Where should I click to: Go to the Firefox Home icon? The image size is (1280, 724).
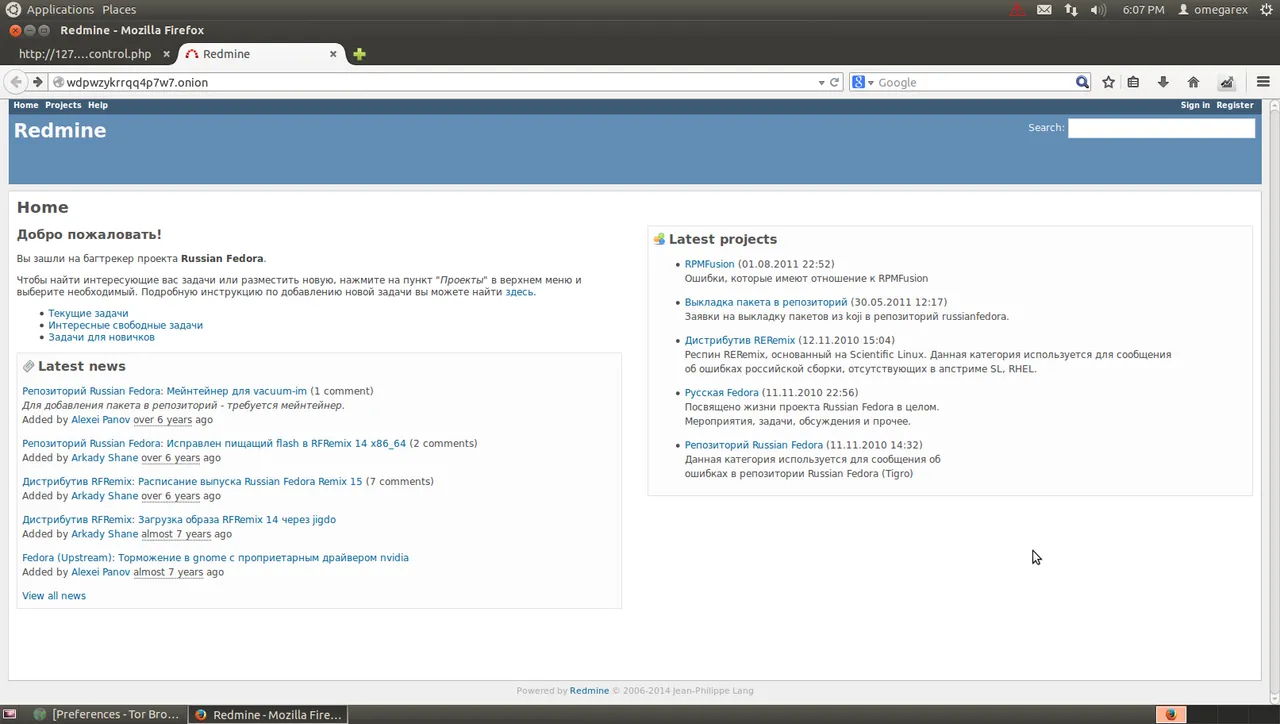click(1193, 82)
